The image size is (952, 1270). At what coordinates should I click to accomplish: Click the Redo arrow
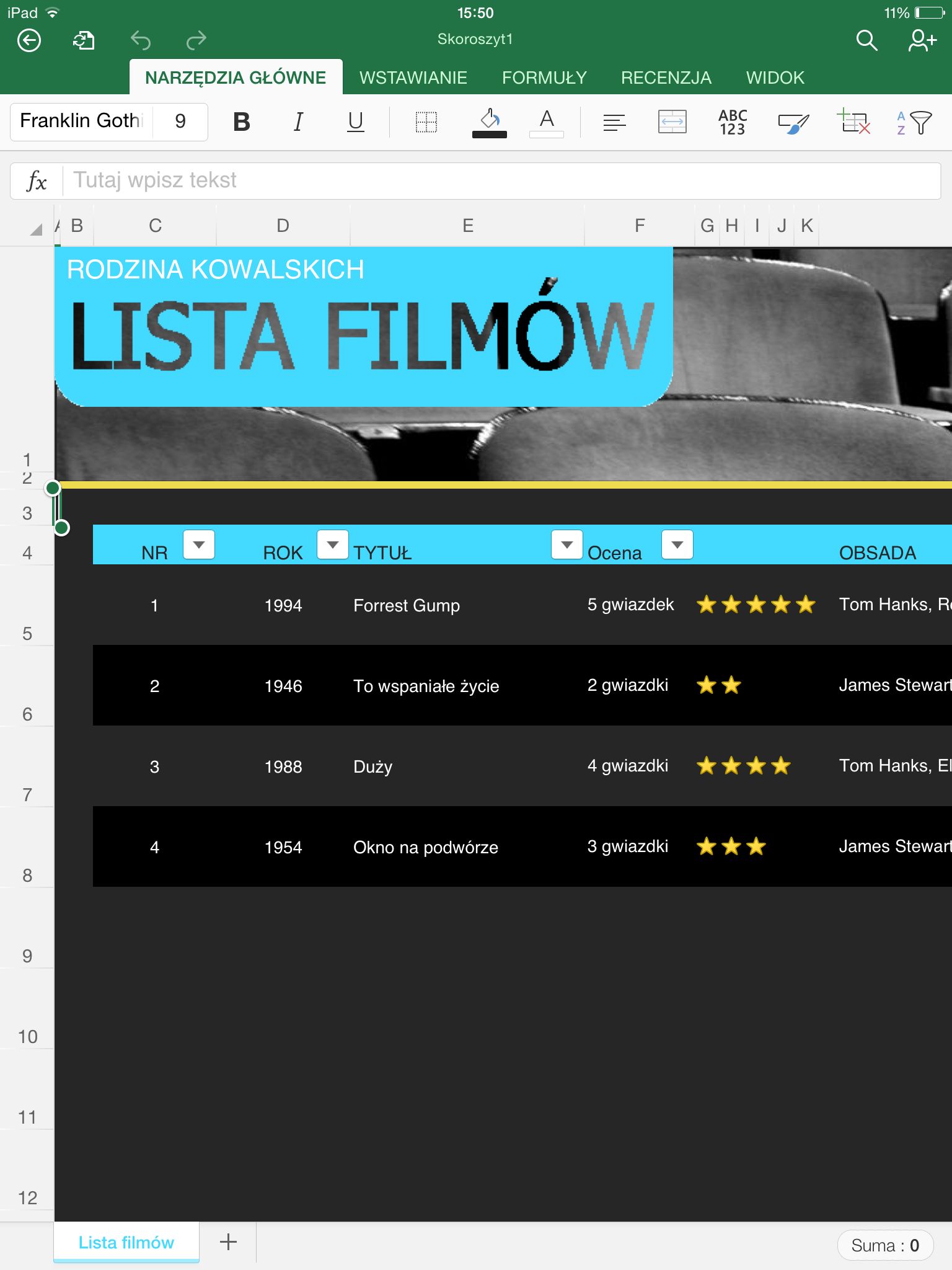pyautogui.click(x=196, y=41)
